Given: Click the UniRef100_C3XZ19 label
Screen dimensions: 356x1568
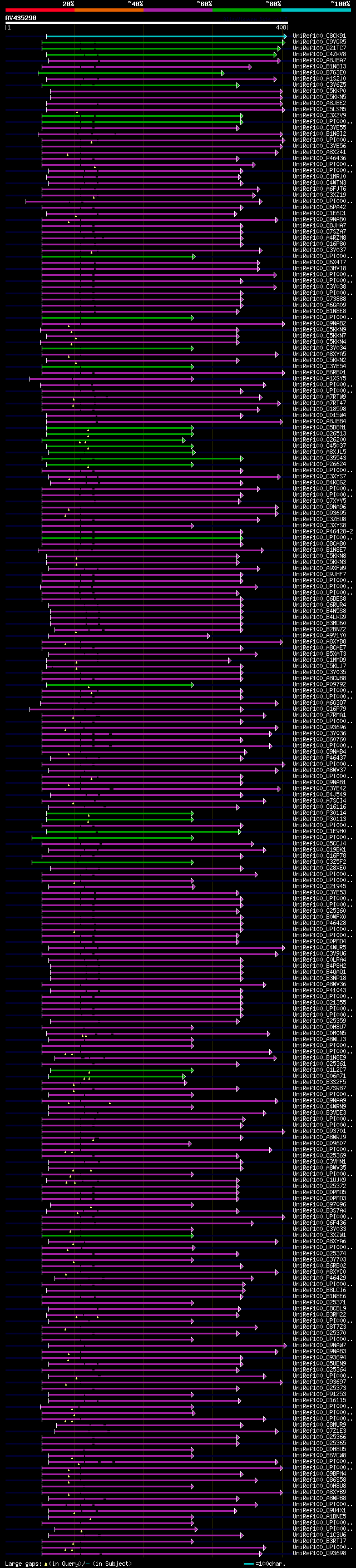Looking at the screenshot, I should [x=319, y=195].
